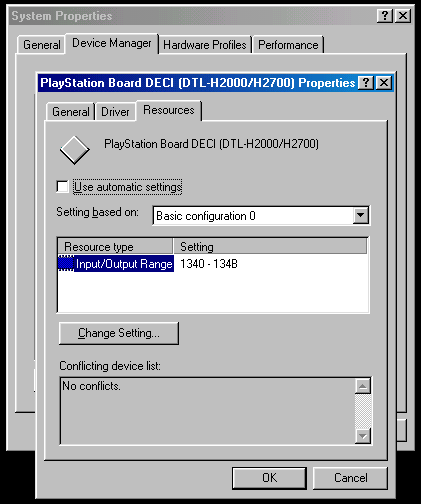Click the help question mark in Properties dialog
The image size is (421, 504).
(x=366, y=83)
